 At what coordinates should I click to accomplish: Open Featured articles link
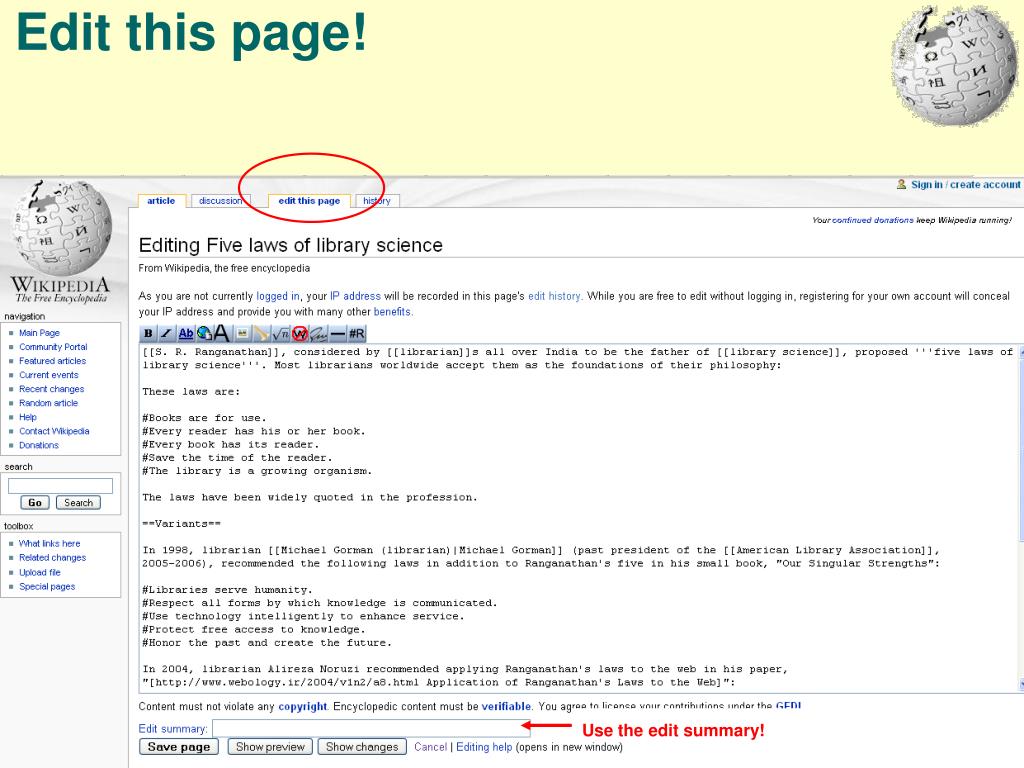52,360
